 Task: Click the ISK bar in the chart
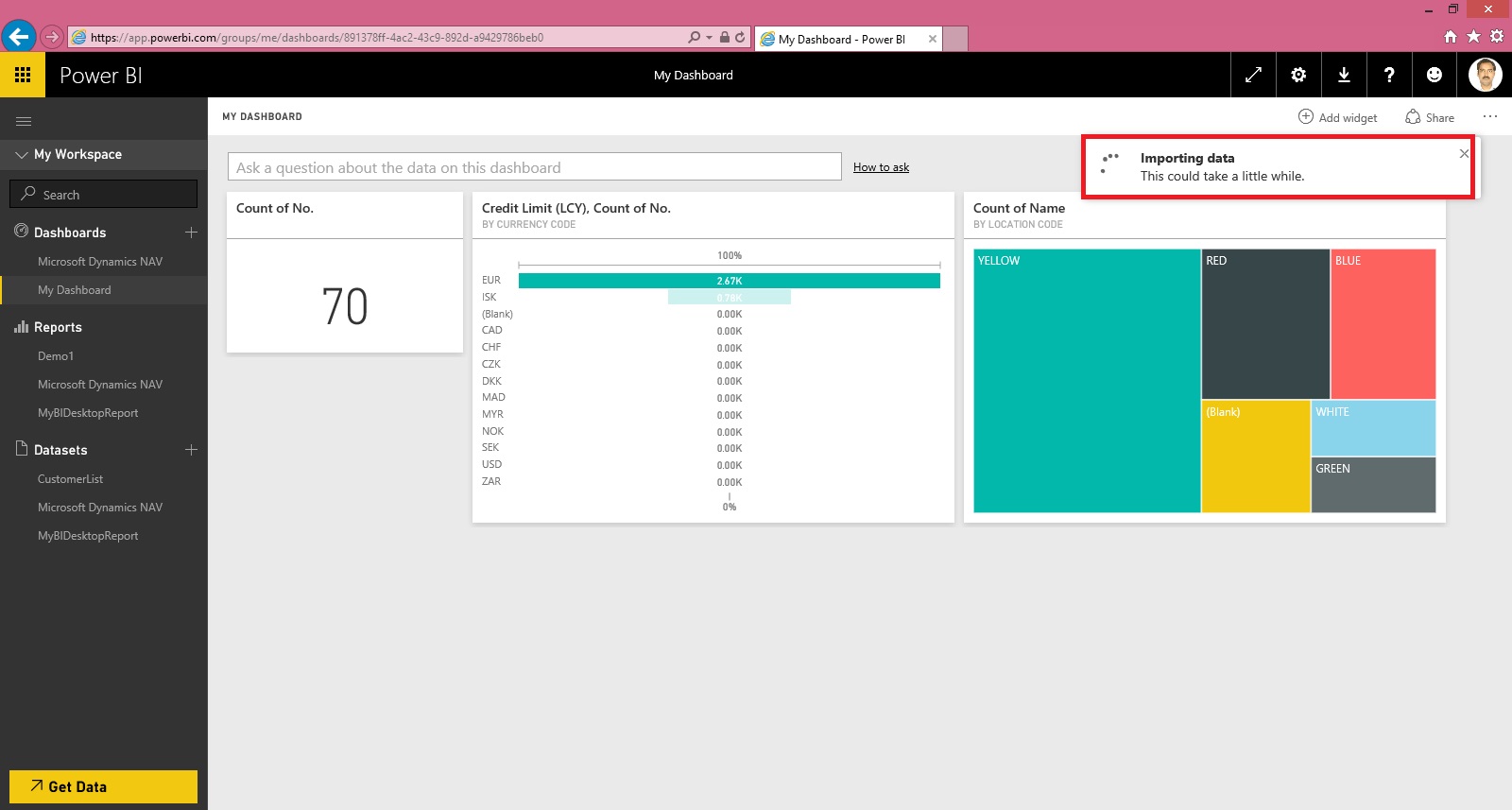[x=729, y=298]
